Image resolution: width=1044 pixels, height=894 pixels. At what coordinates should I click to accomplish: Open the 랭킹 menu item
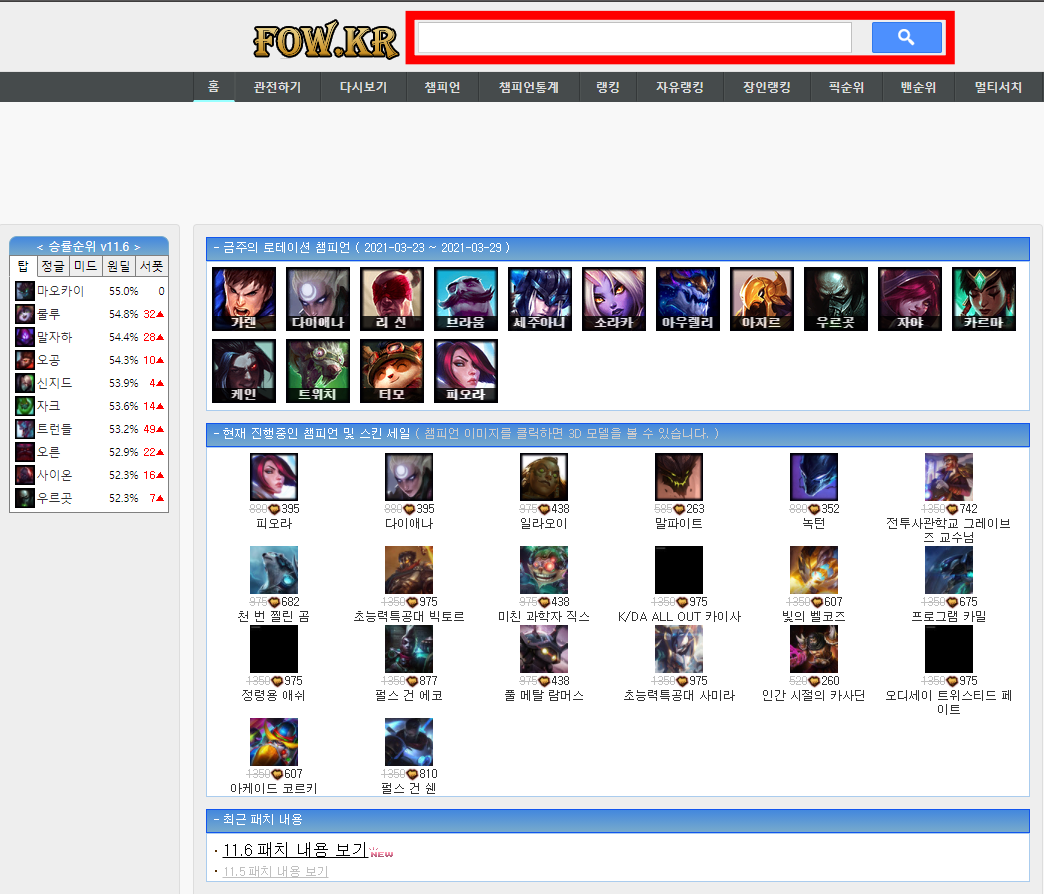coord(608,87)
